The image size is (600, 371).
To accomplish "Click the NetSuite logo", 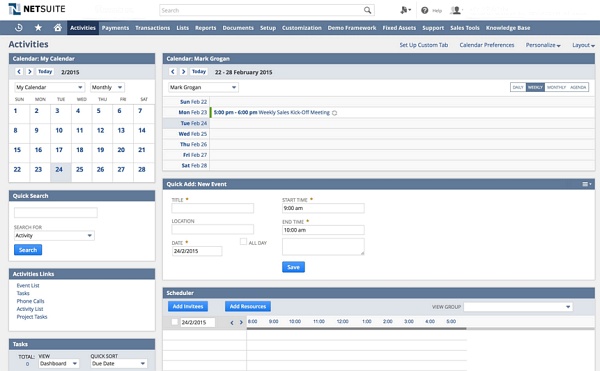I will pos(37,9).
